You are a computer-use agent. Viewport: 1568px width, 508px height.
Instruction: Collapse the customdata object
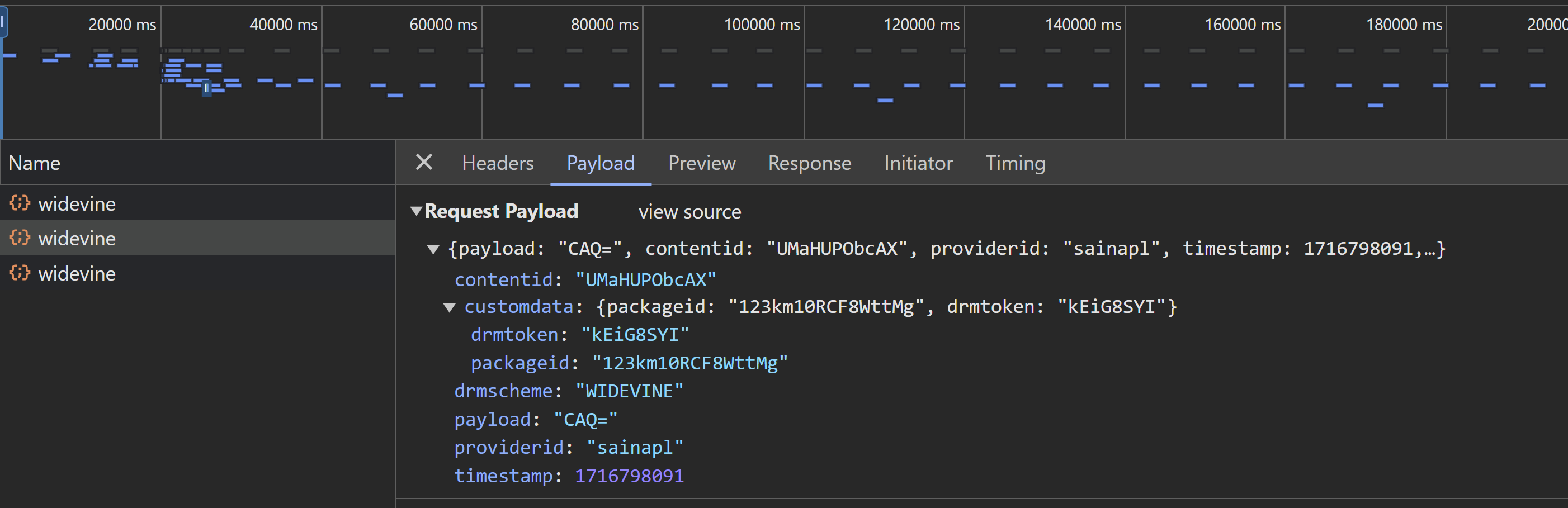449,307
